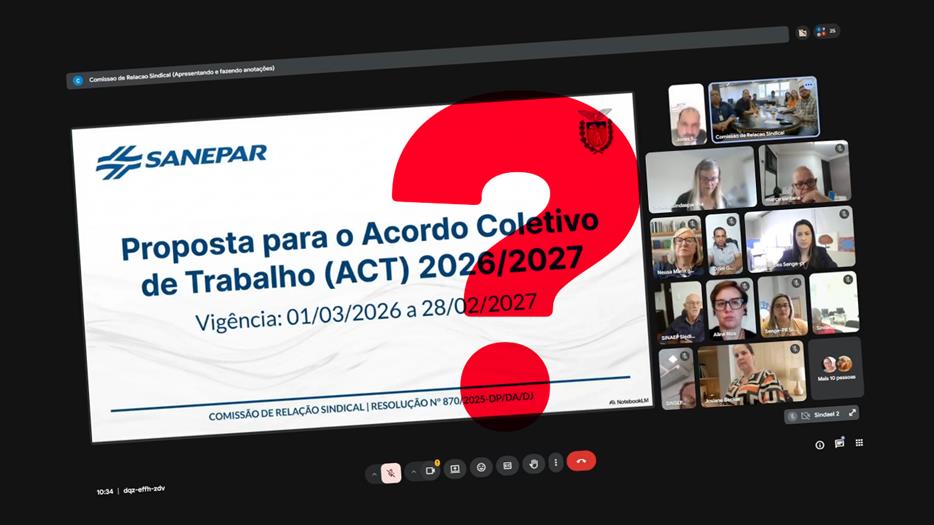Screen dimensions: 934x525
Task: Open the emoji reactions picker
Action: [481, 467]
